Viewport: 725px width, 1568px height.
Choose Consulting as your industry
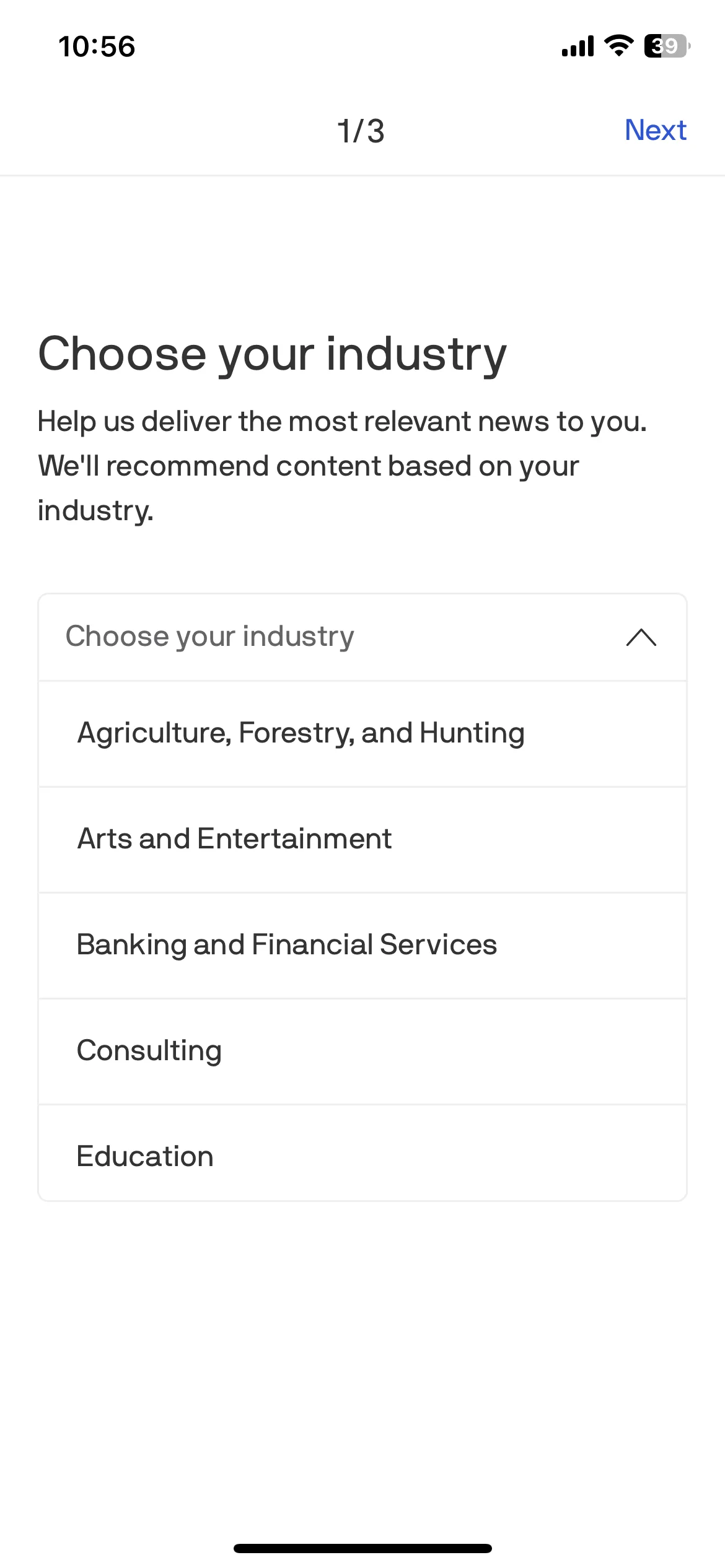click(362, 1052)
